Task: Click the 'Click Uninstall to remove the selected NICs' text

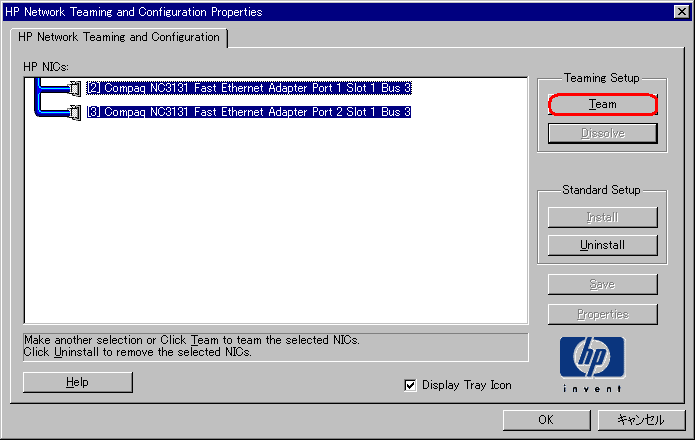Action: [x=137, y=352]
